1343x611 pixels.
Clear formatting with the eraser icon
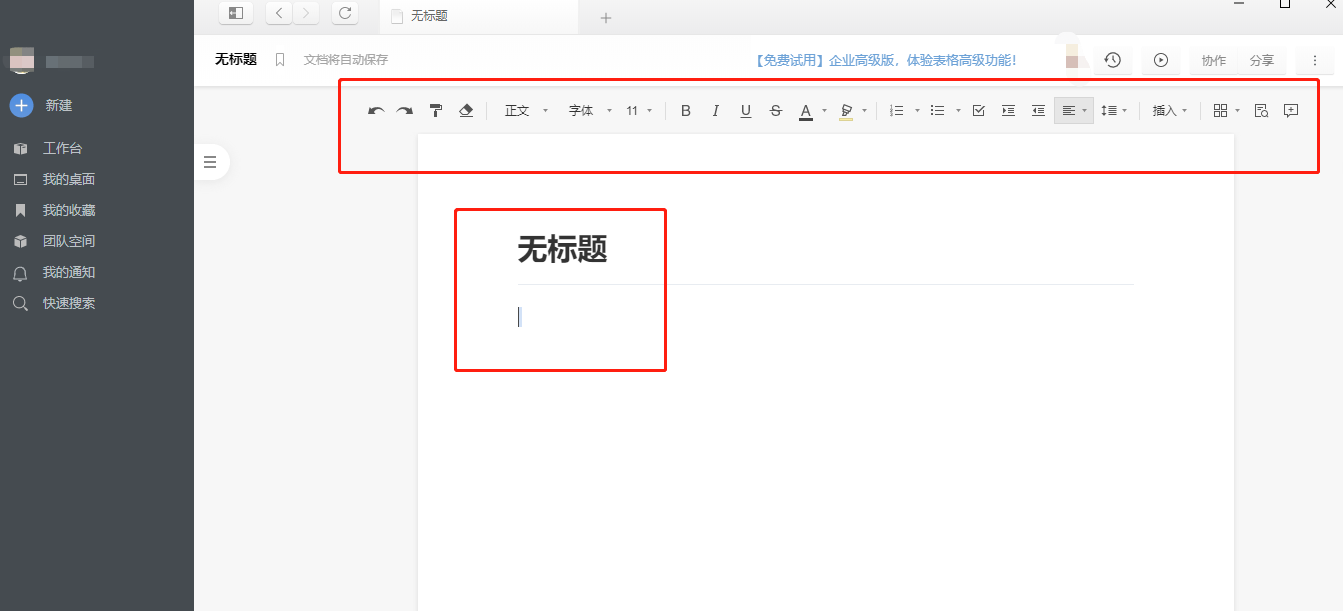click(466, 110)
